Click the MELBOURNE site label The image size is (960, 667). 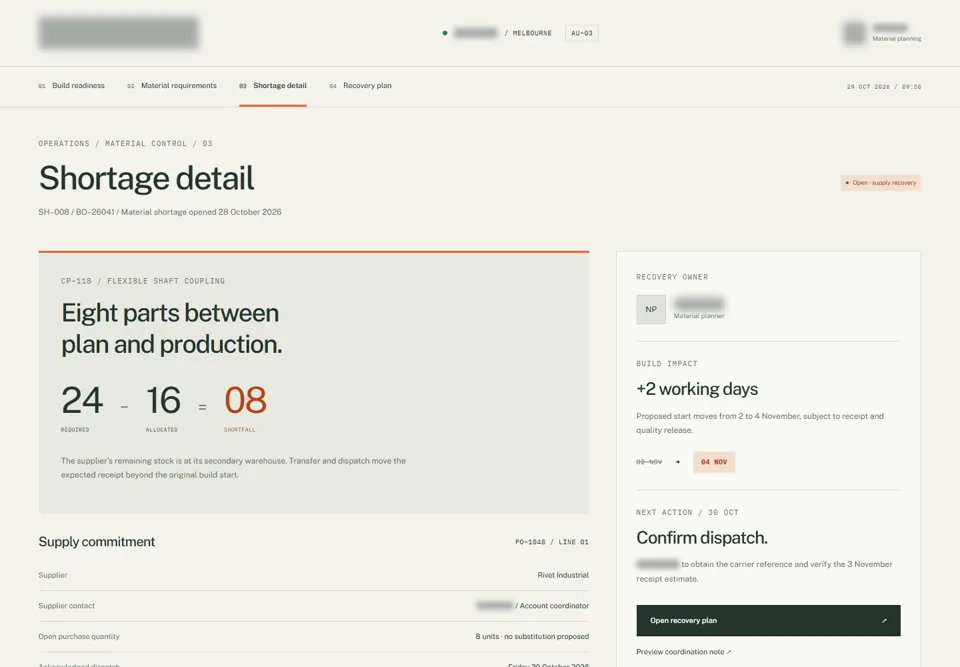click(x=532, y=33)
